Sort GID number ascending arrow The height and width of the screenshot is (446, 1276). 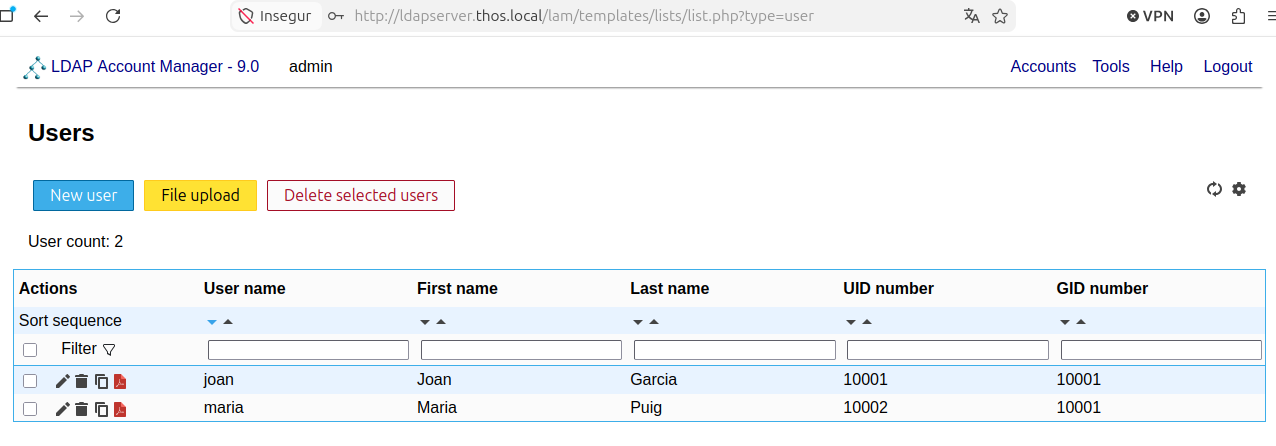(x=1081, y=322)
